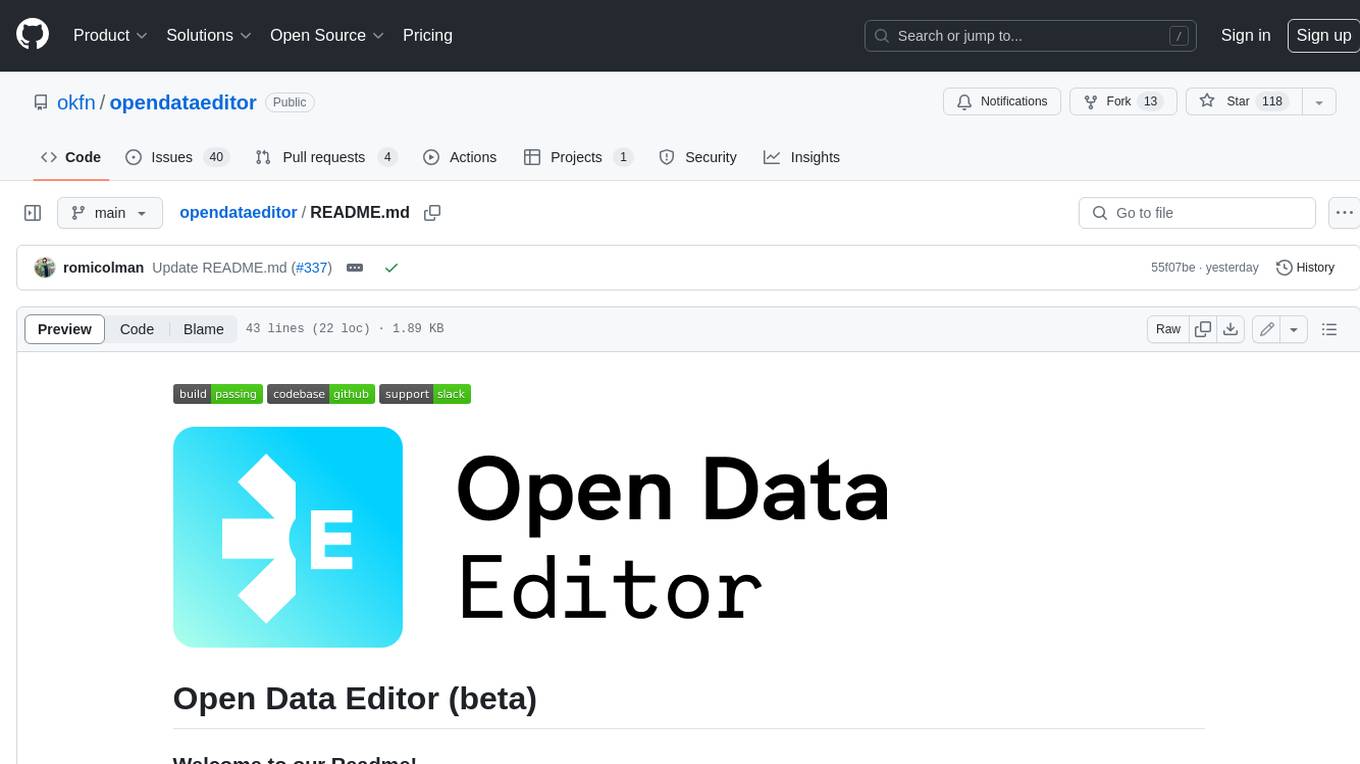Image resolution: width=1360 pixels, height=764 pixels.
Task: Open pull request #337 link
Action: coord(311,268)
